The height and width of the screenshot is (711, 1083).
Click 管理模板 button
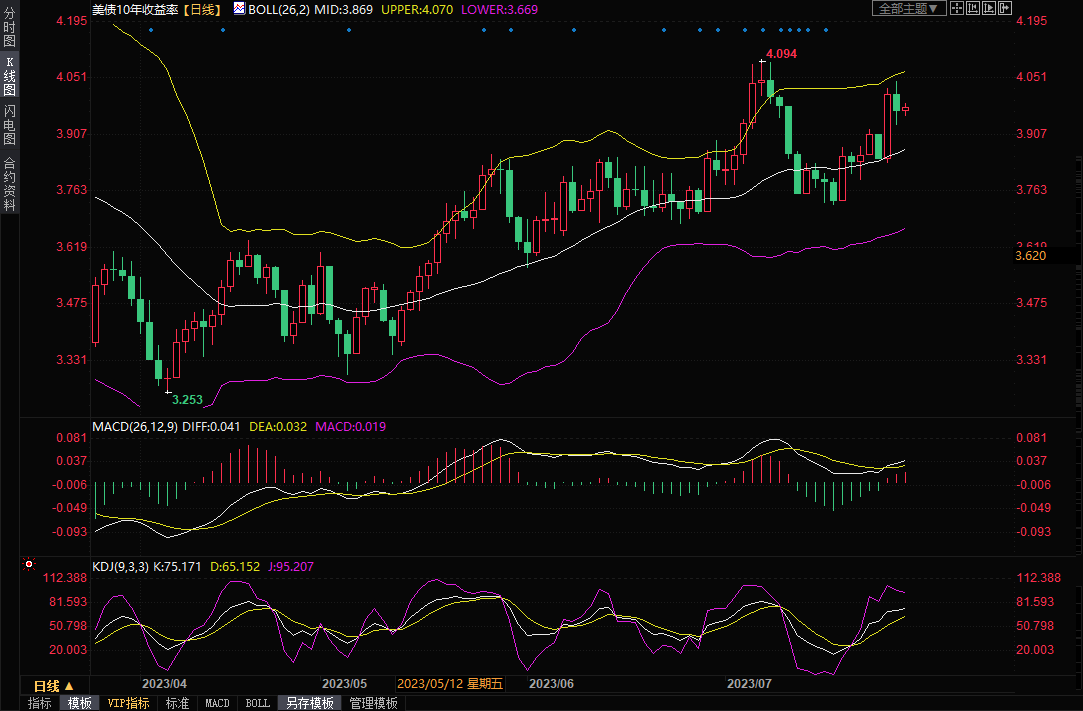372,703
